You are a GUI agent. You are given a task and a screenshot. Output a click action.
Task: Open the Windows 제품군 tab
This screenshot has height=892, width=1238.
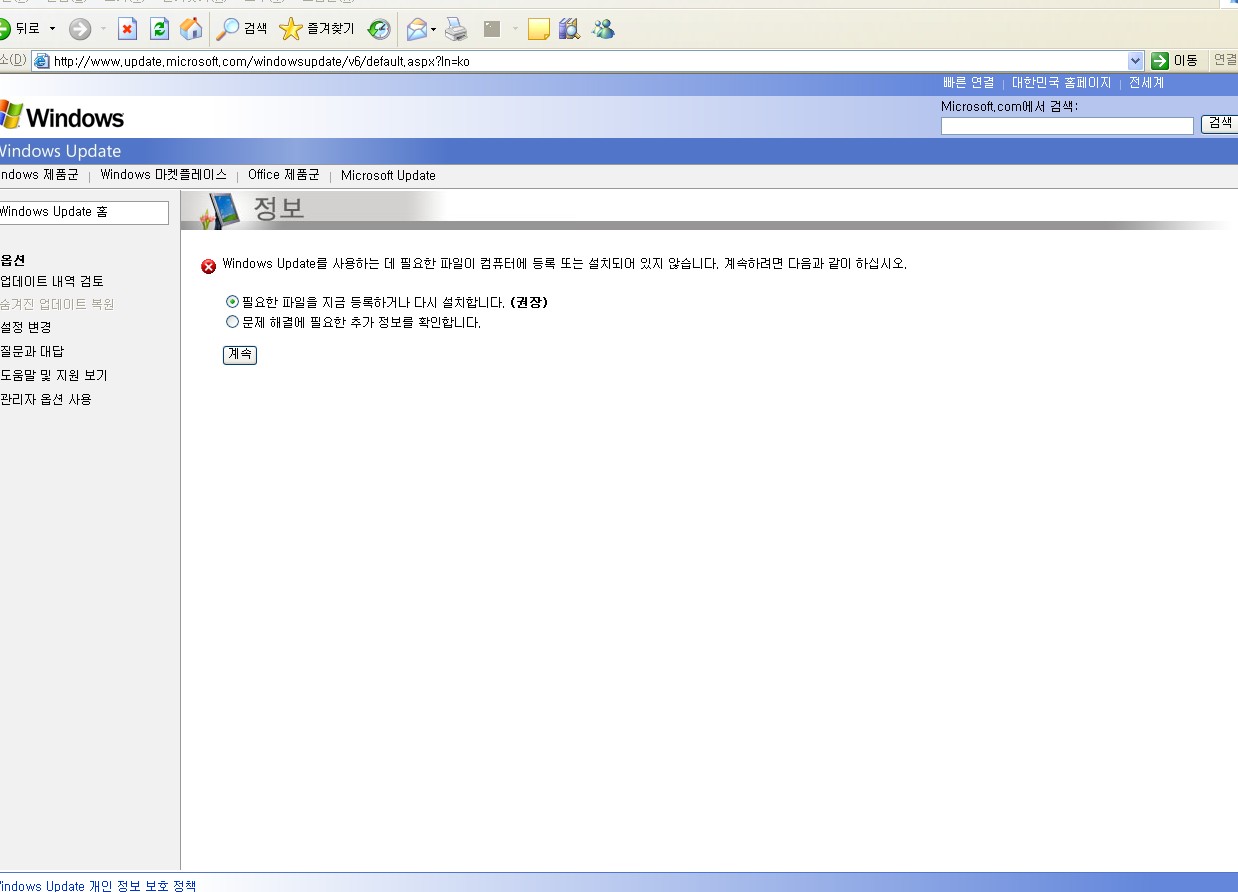pyautogui.click(x=39, y=175)
